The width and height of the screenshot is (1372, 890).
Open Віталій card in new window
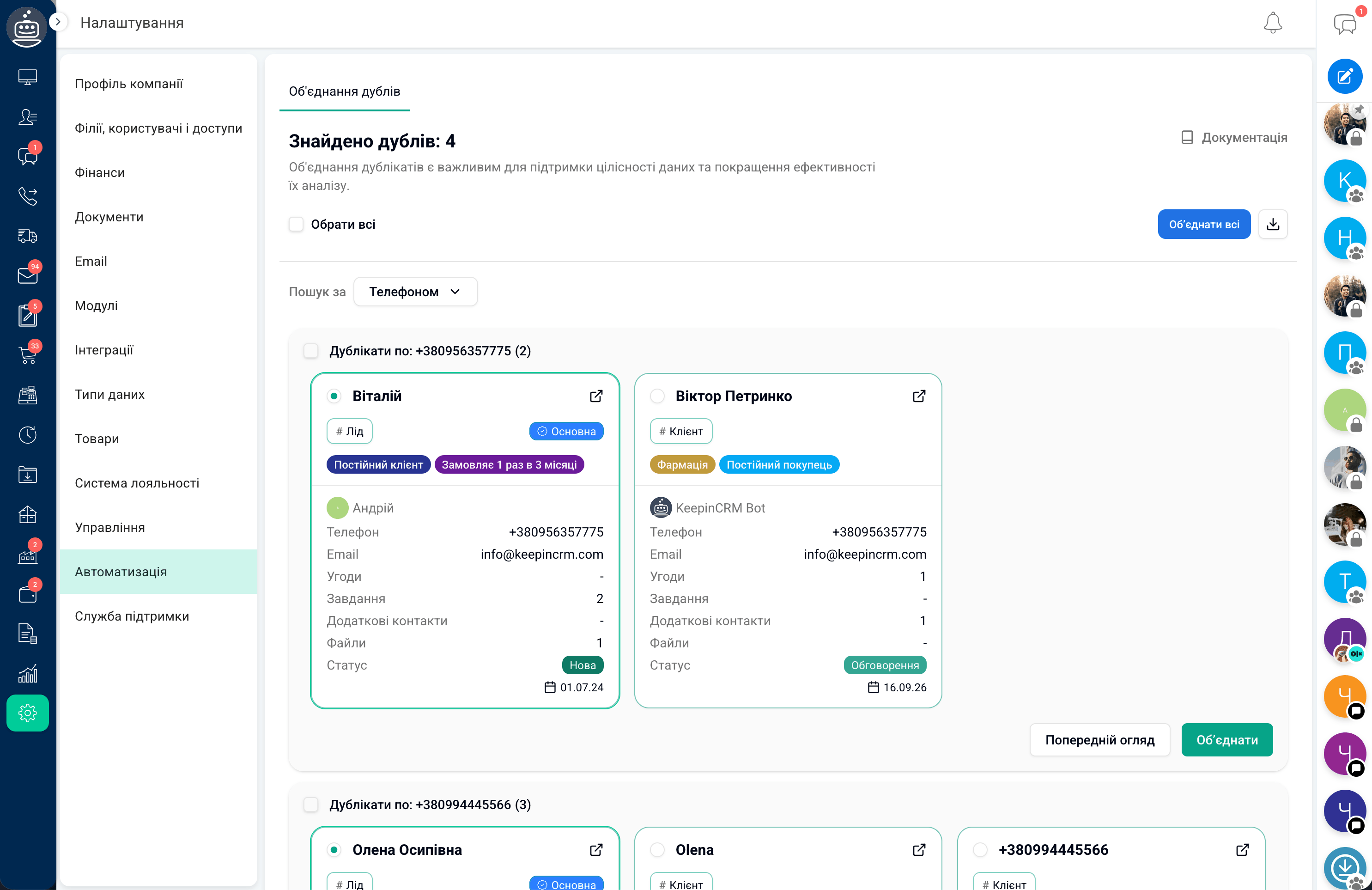pos(596,396)
